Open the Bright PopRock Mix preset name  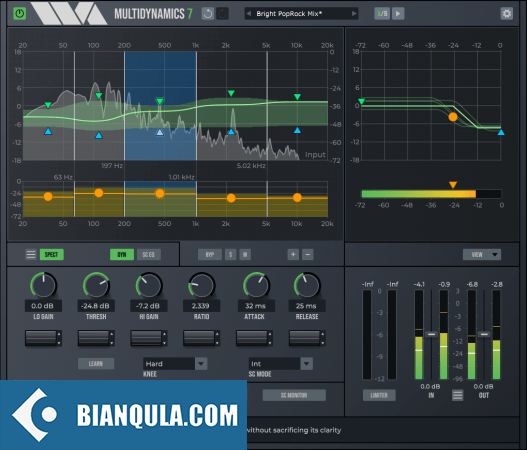(289, 14)
